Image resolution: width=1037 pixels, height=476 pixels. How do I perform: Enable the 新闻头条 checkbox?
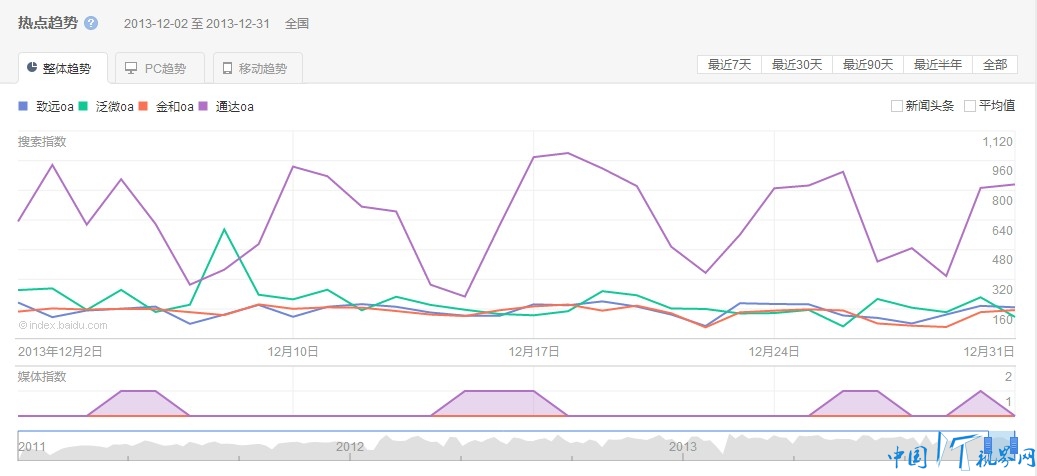[x=897, y=106]
